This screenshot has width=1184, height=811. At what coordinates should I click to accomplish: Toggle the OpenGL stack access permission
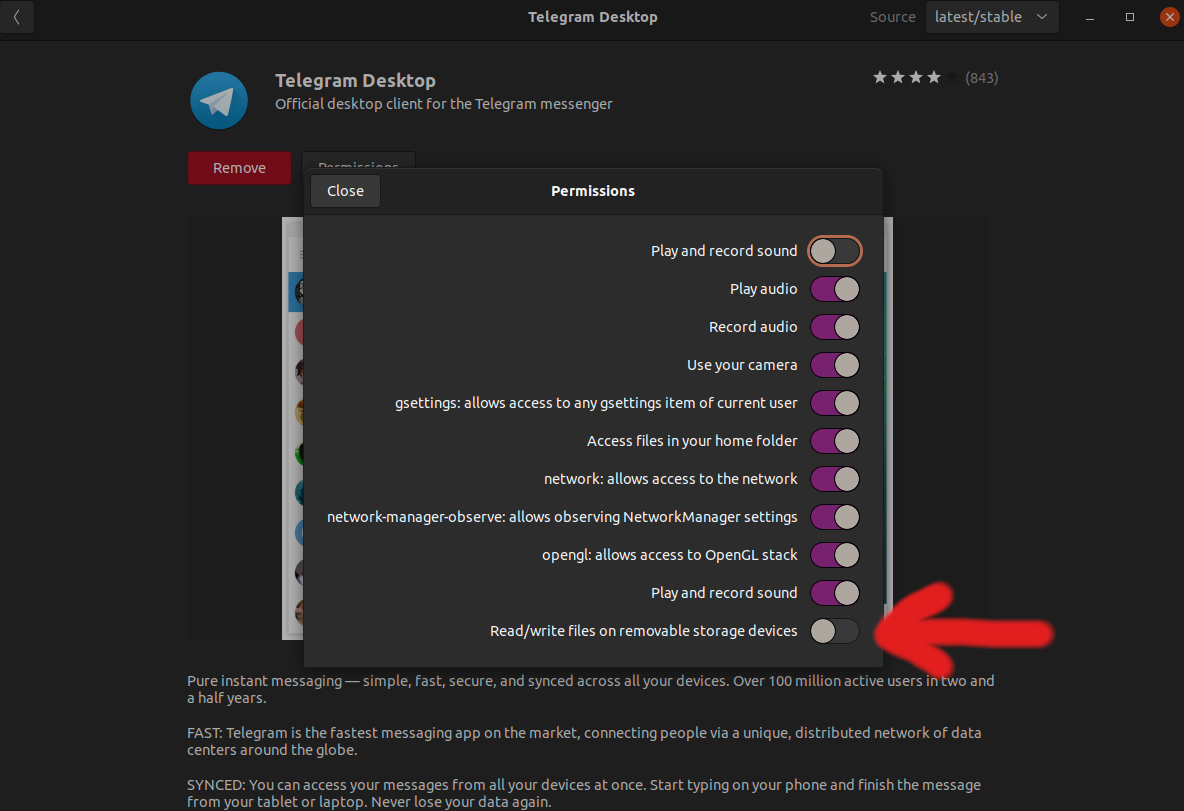click(835, 555)
